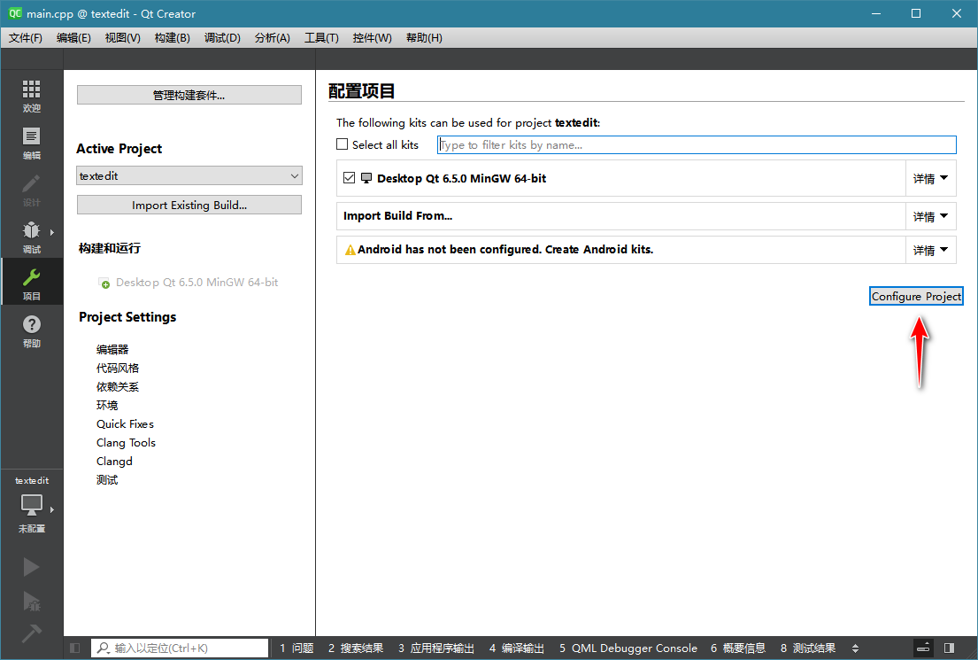Image resolution: width=979 pixels, height=660 pixels.
Task: Click the Android warning icon
Action: [x=350, y=250]
